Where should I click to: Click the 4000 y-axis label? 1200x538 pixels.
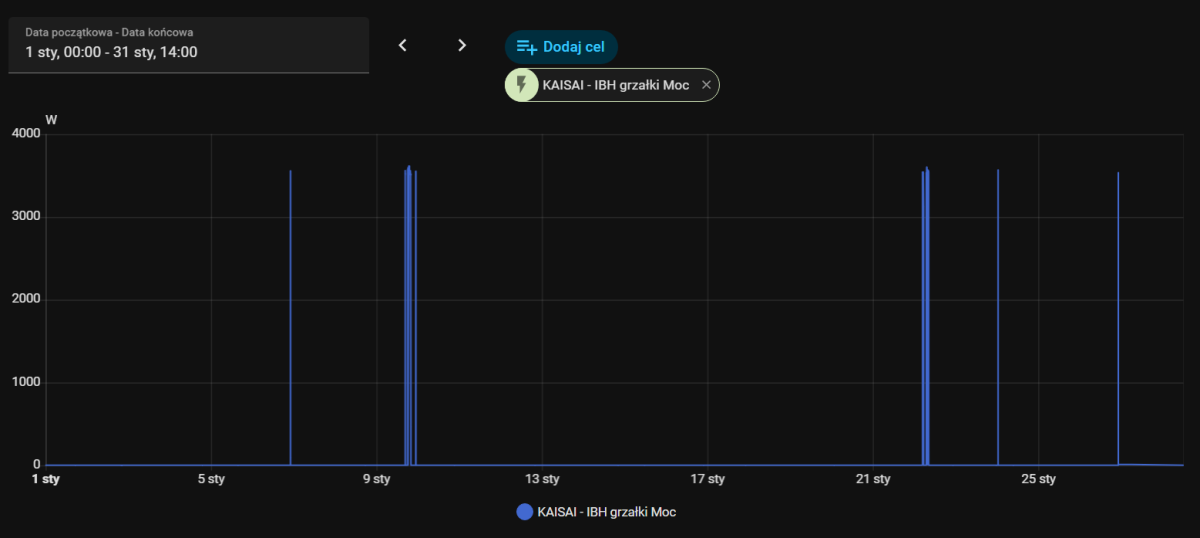coord(25,134)
